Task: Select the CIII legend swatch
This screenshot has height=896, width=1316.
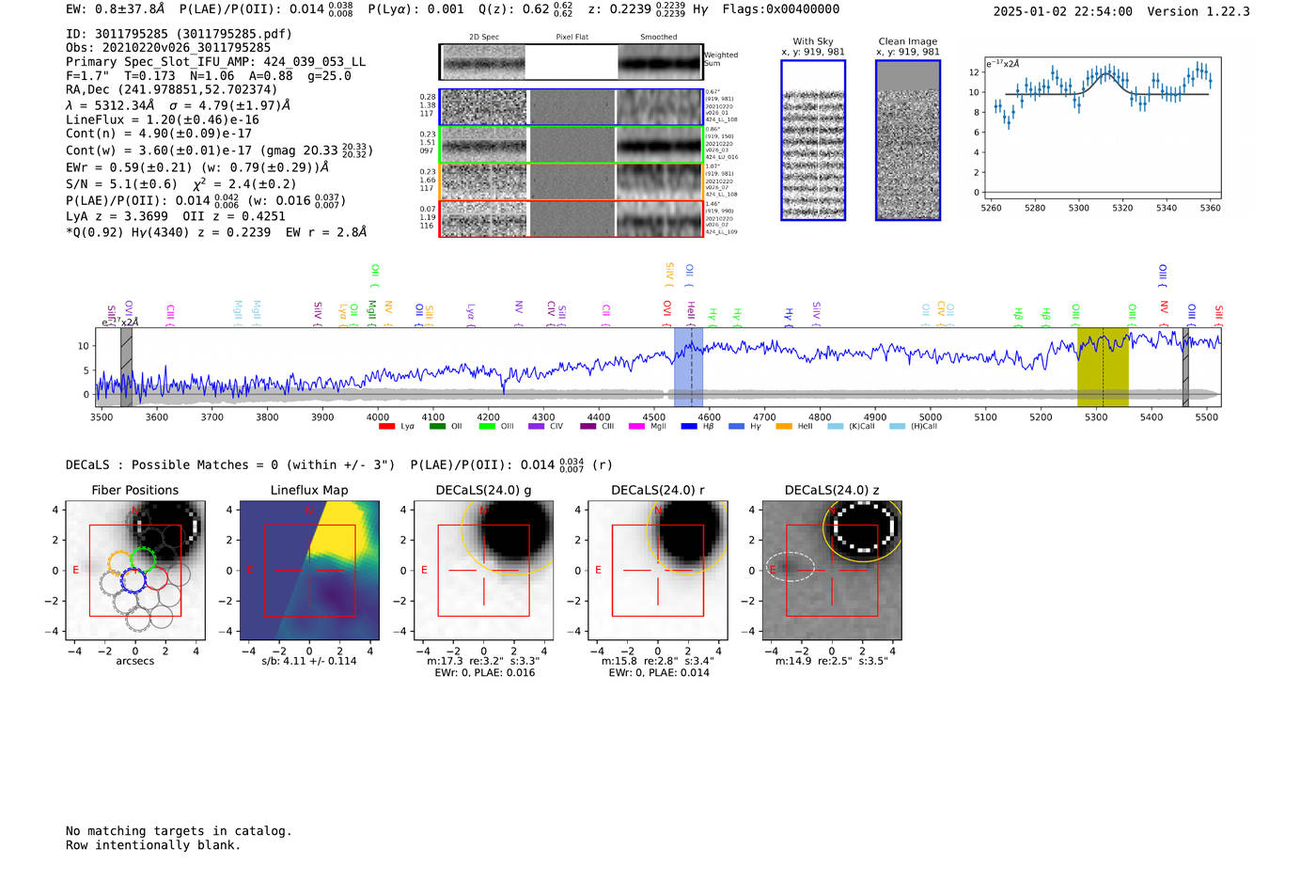Action: click(x=588, y=427)
